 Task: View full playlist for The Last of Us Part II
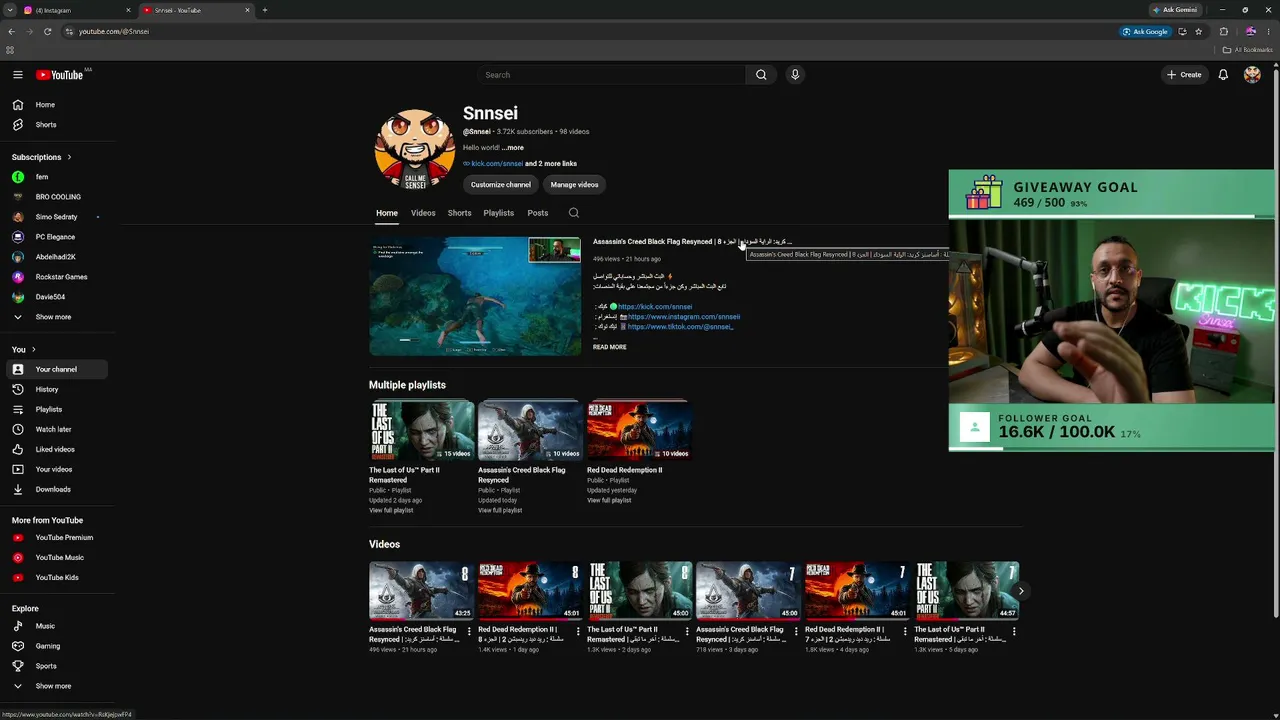click(x=391, y=511)
